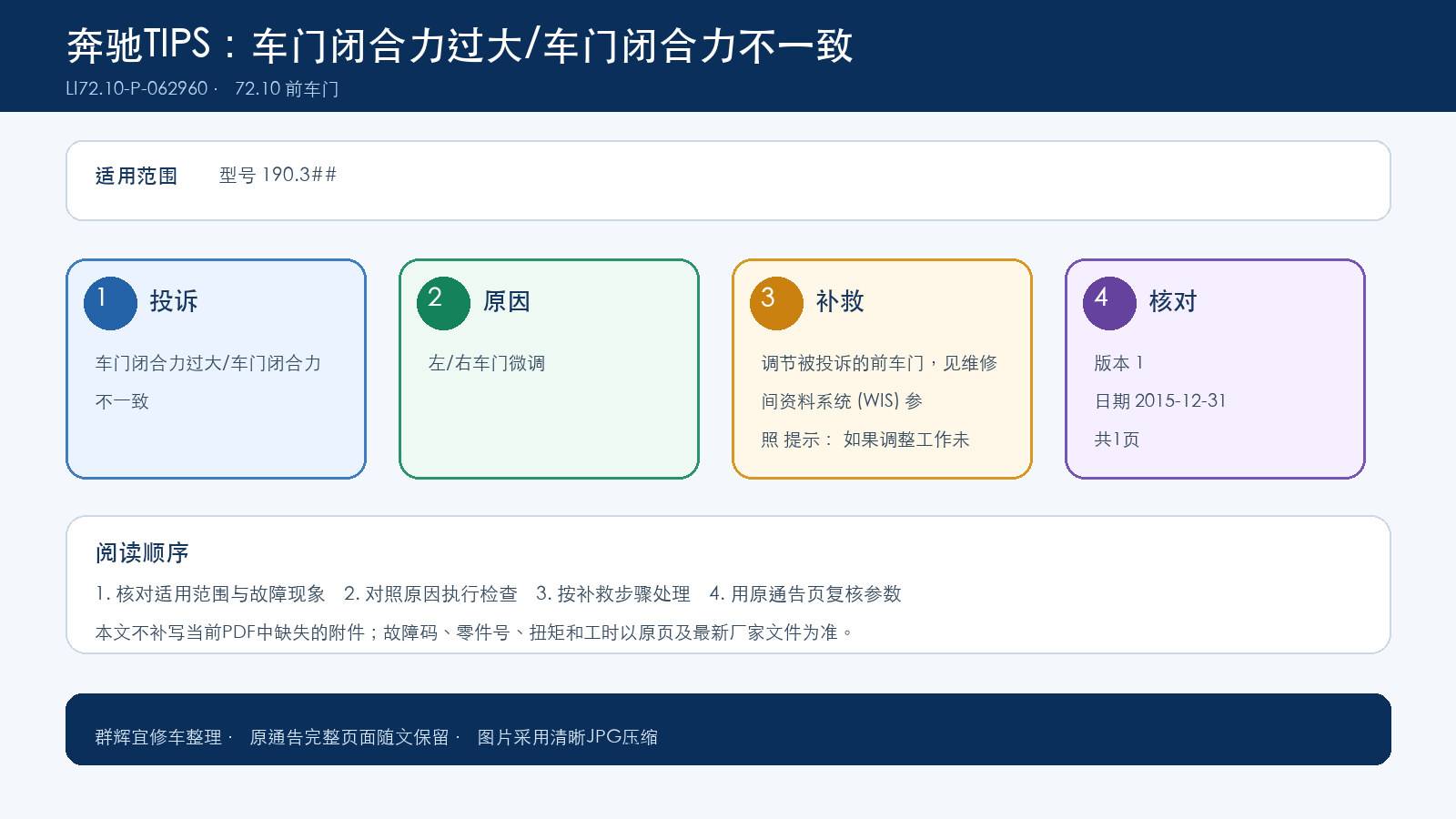Click the 适用范围 label

point(136,176)
